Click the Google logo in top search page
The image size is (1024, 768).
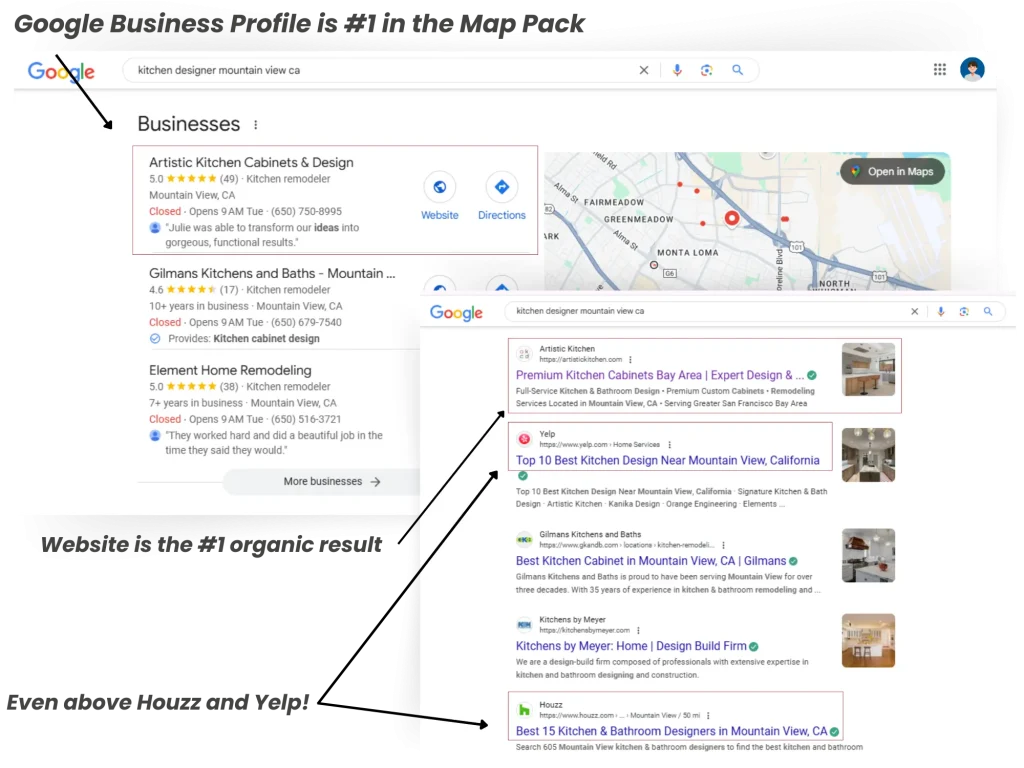pos(61,71)
